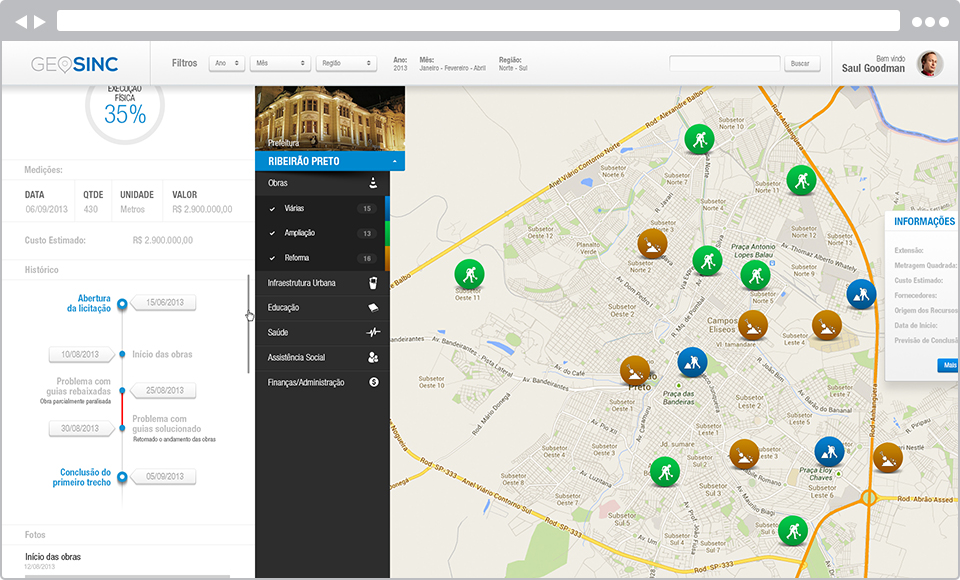The image size is (960, 580).
Task: Click the count badge 16 beside Reforma
Action: pyautogui.click(x=367, y=258)
